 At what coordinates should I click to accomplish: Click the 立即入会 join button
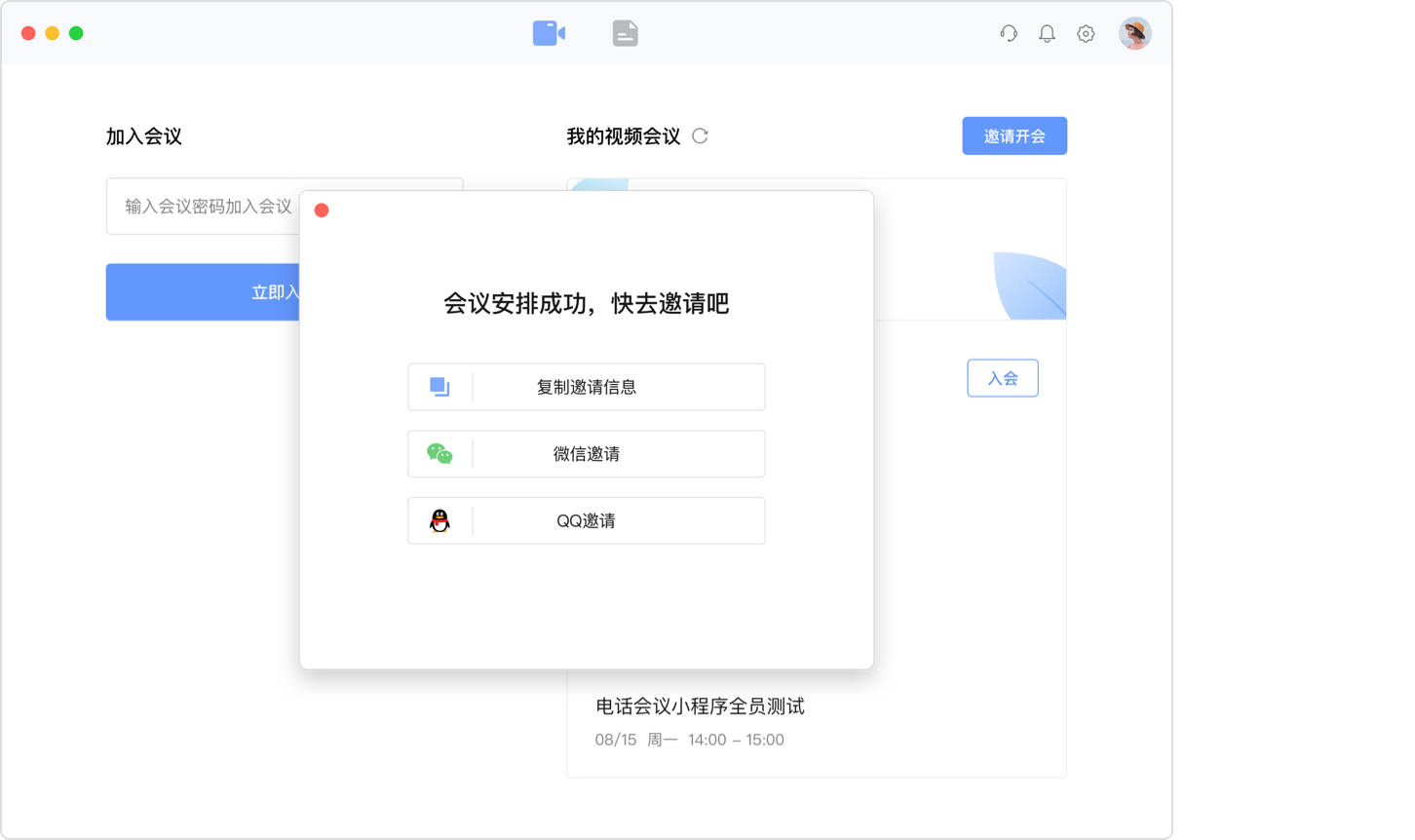pos(203,292)
